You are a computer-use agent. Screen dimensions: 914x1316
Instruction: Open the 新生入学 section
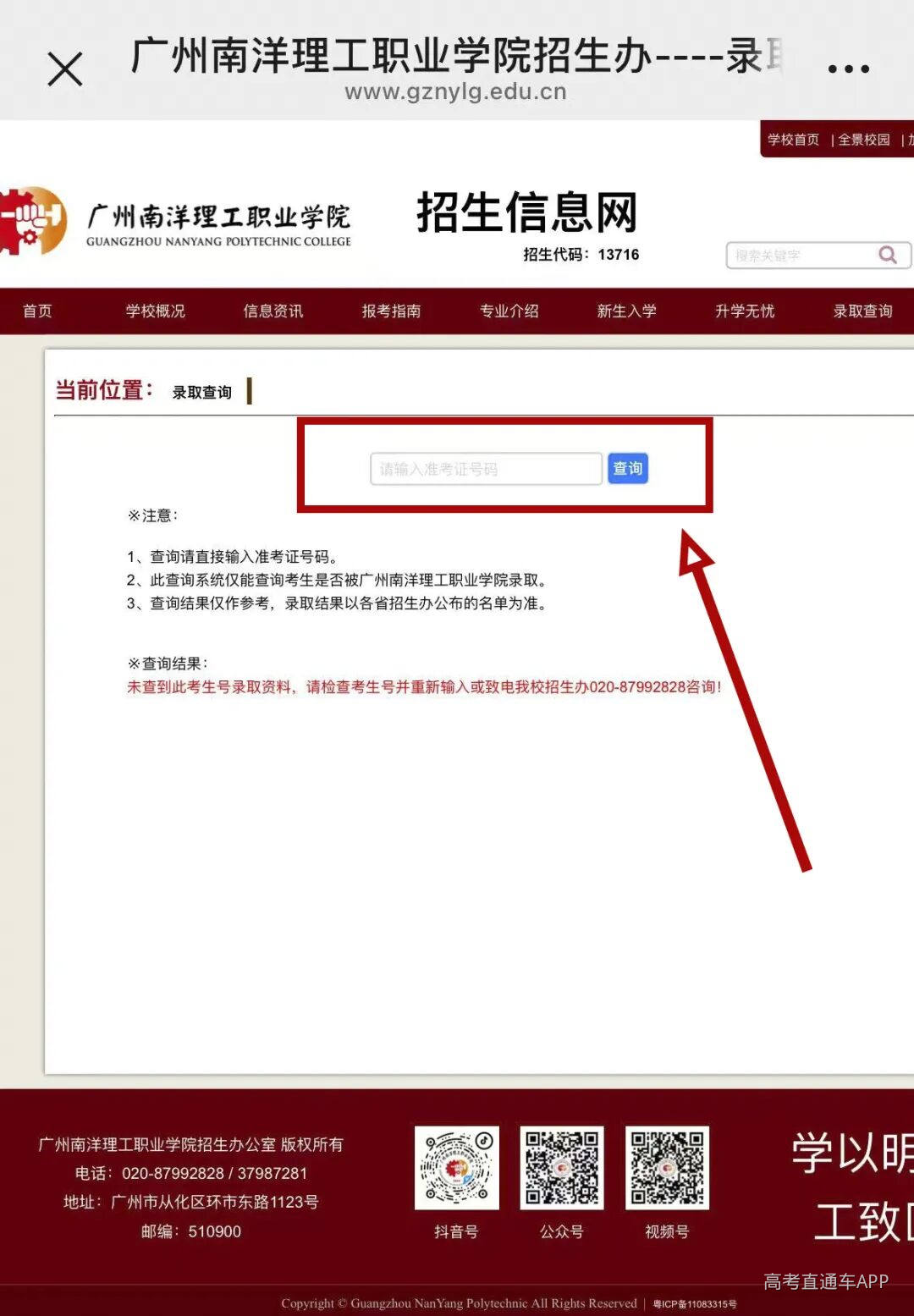coord(626,311)
